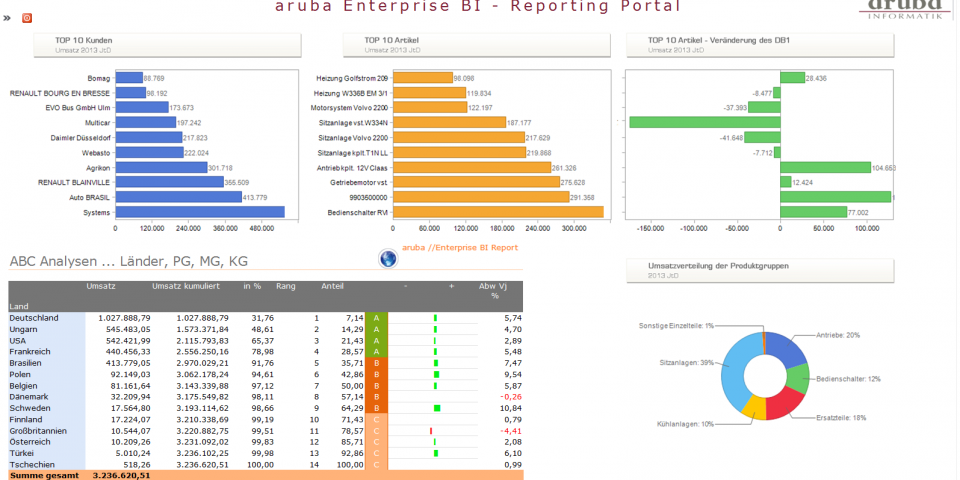Sort by the Umsatz column header

point(101,286)
